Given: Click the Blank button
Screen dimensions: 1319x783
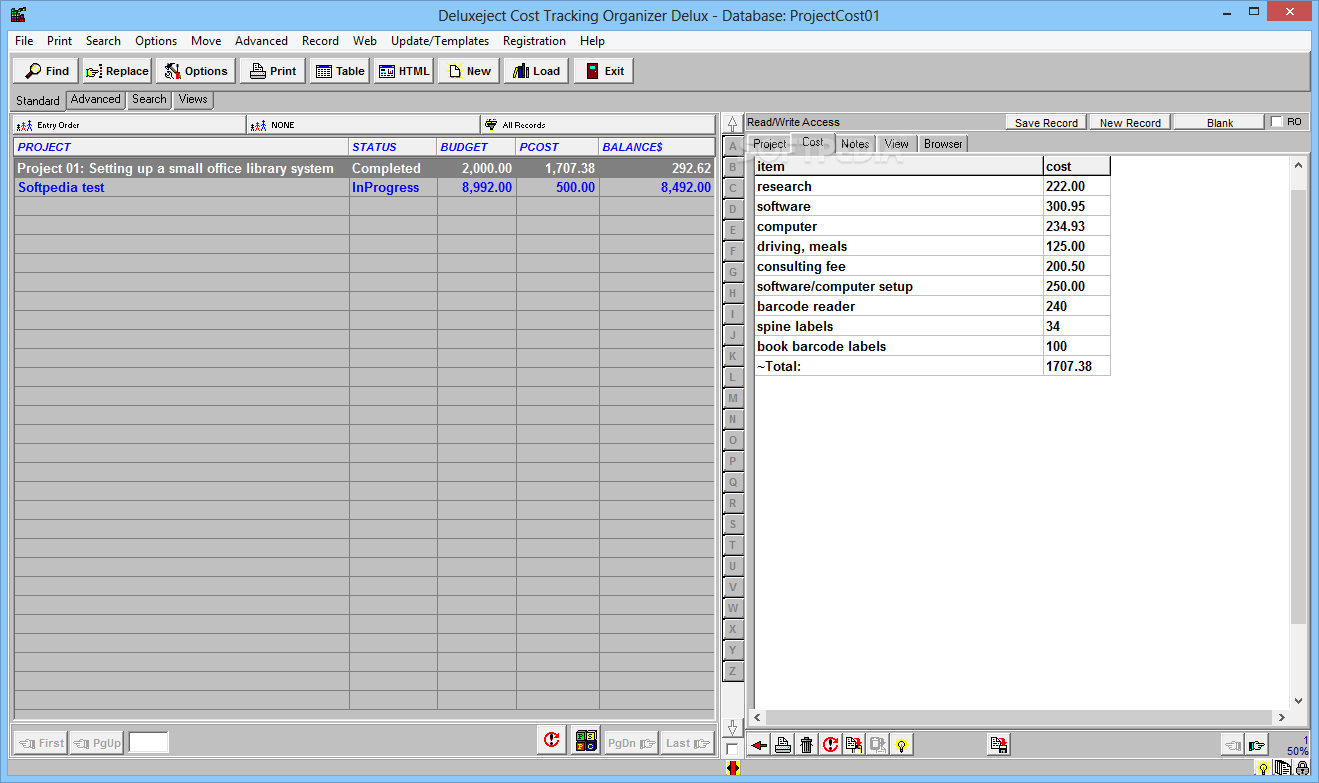Looking at the screenshot, I should 1220,123.
